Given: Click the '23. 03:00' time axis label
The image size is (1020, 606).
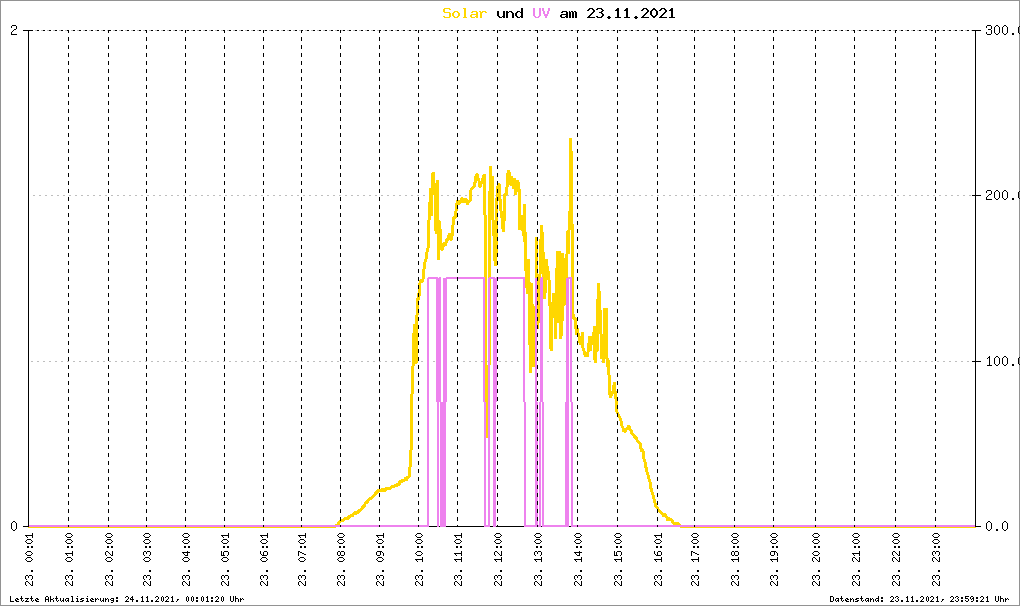Looking at the screenshot, I should click(x=147, y=560).
